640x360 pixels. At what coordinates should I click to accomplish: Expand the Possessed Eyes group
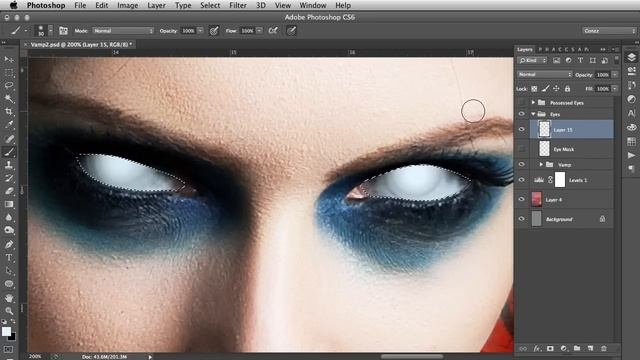(x=533, y=102)
